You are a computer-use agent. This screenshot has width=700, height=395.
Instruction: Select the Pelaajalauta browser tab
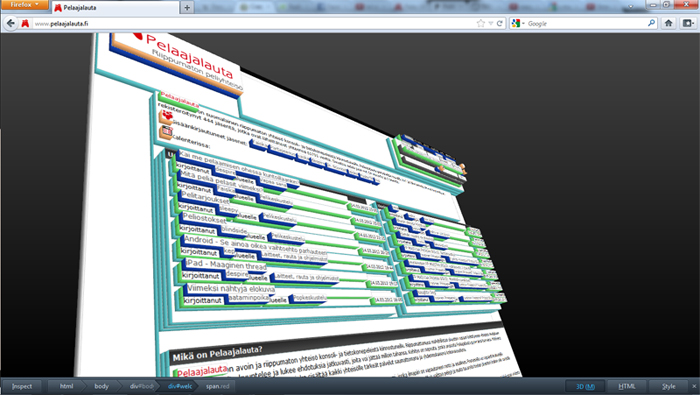click(x=115, y=8)
